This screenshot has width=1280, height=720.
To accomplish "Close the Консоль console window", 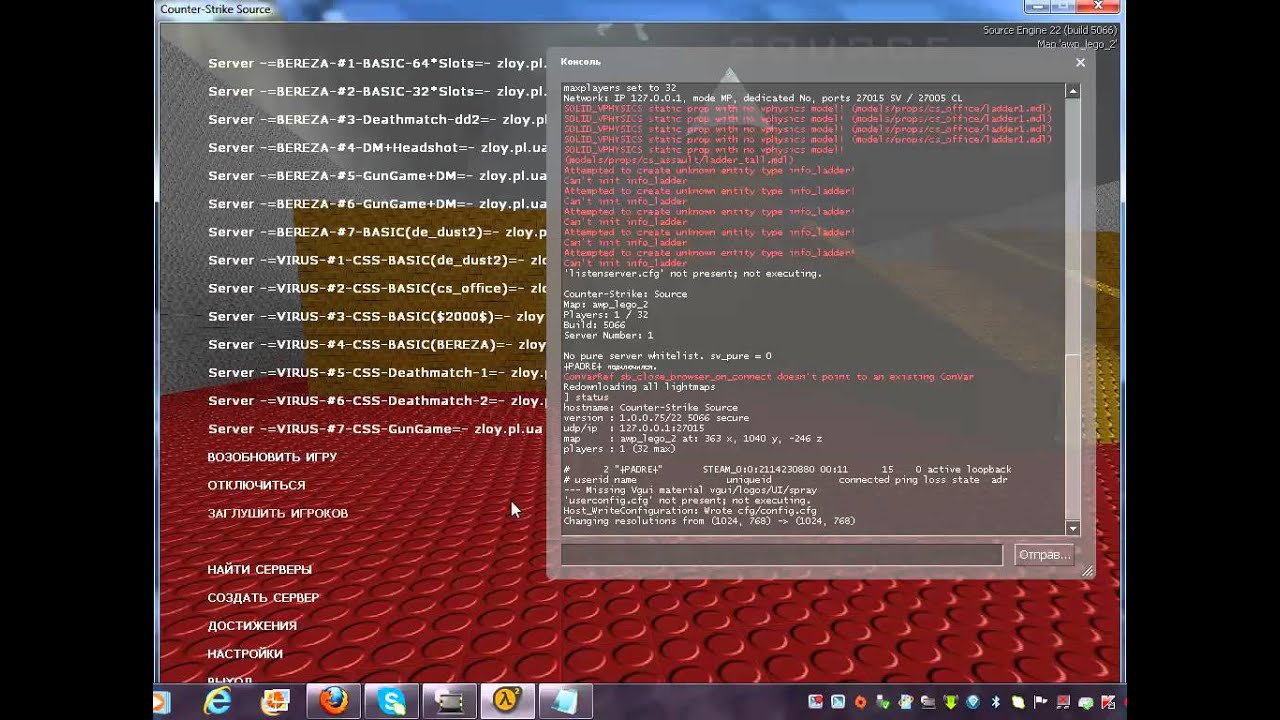I will [x=1080, y=62].
